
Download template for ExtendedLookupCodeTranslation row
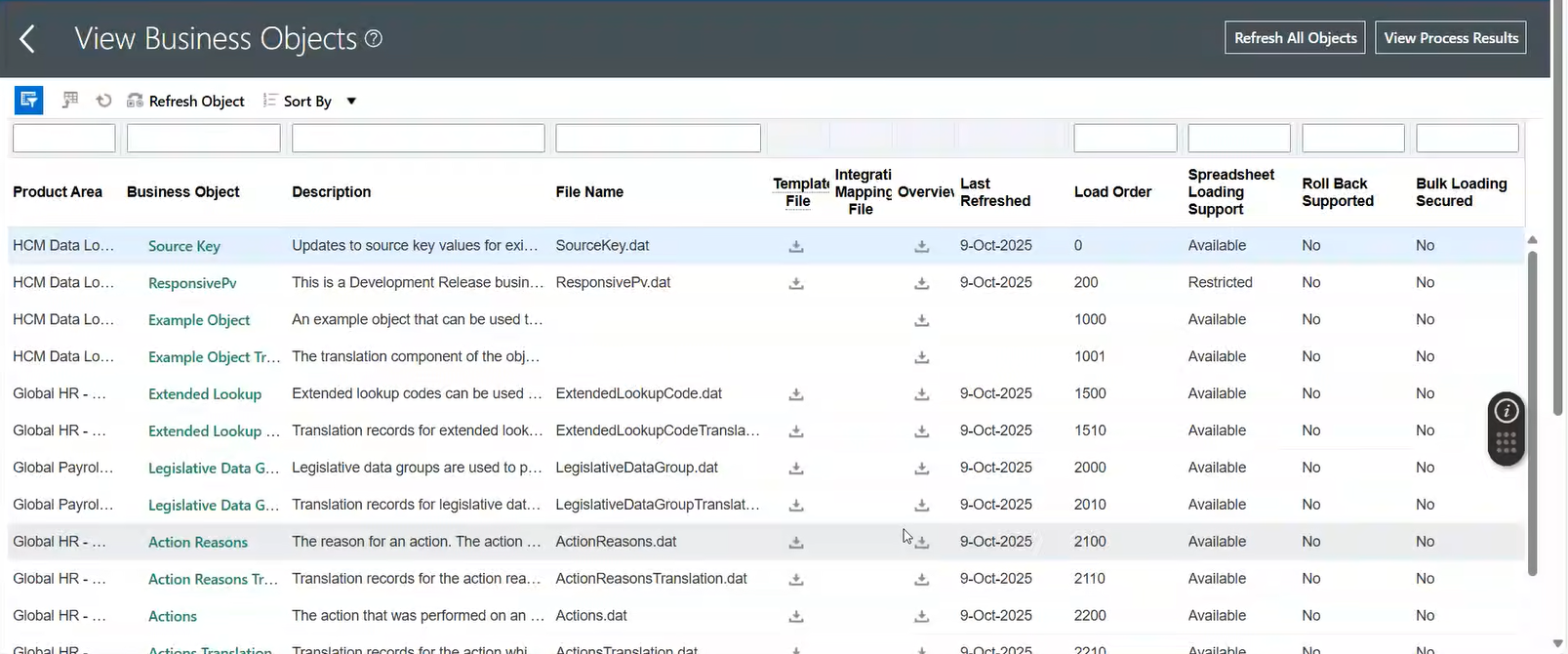coord(796,431)
